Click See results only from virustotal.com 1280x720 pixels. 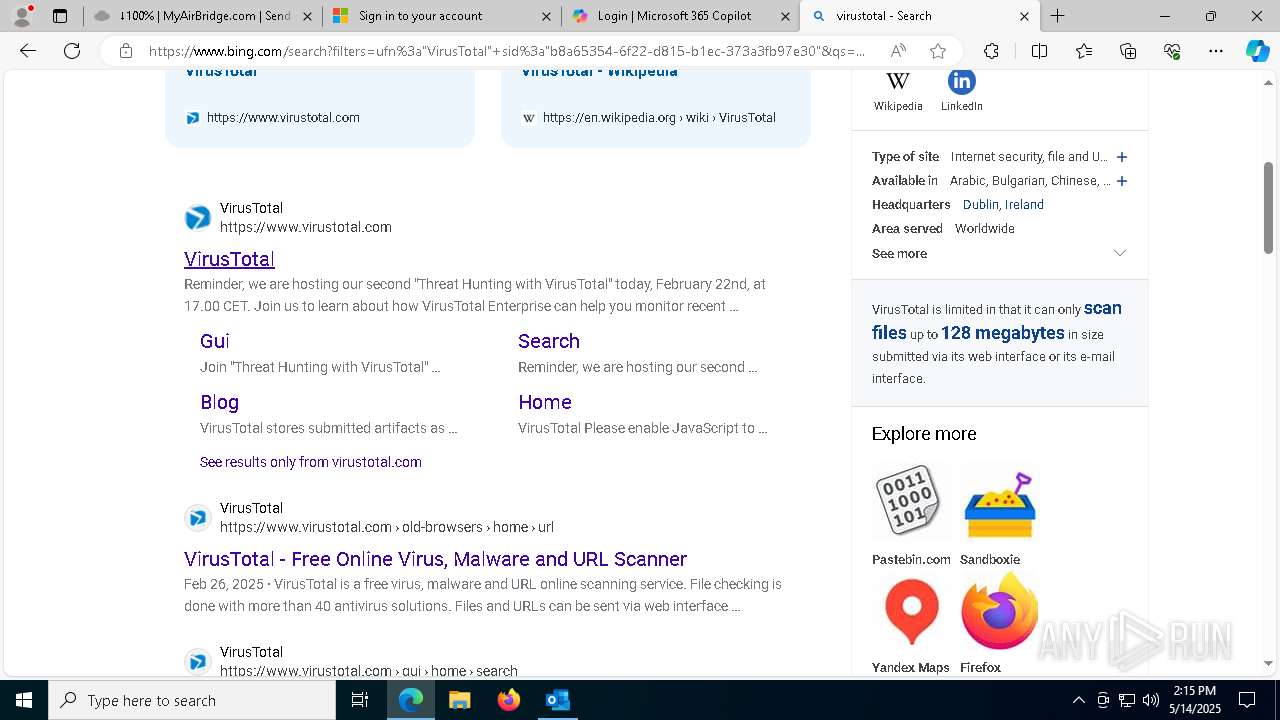(311, 462)
